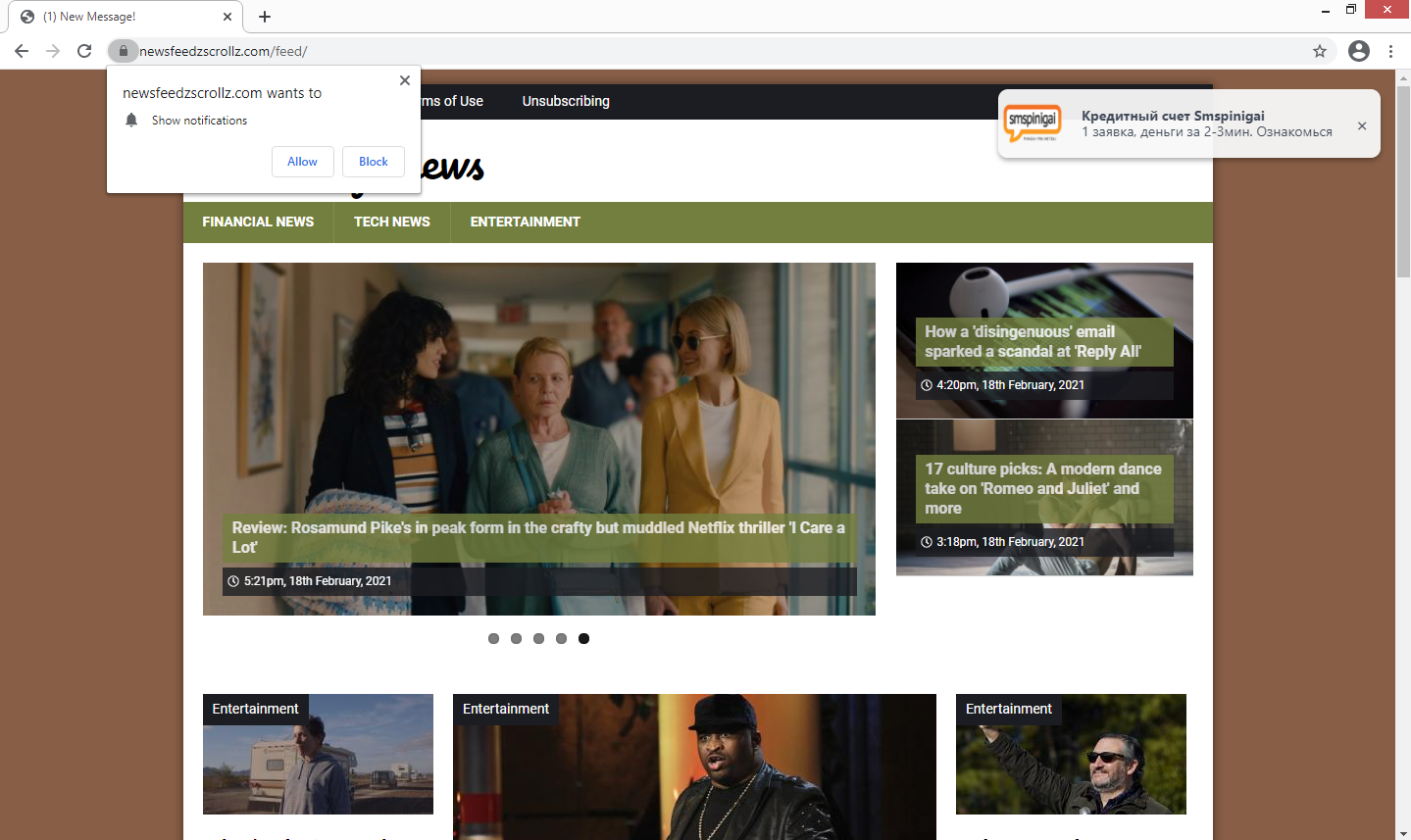Dismiss the Smspinigai notification
This screenshot has height=840, width=1411.
point(1362,125)
